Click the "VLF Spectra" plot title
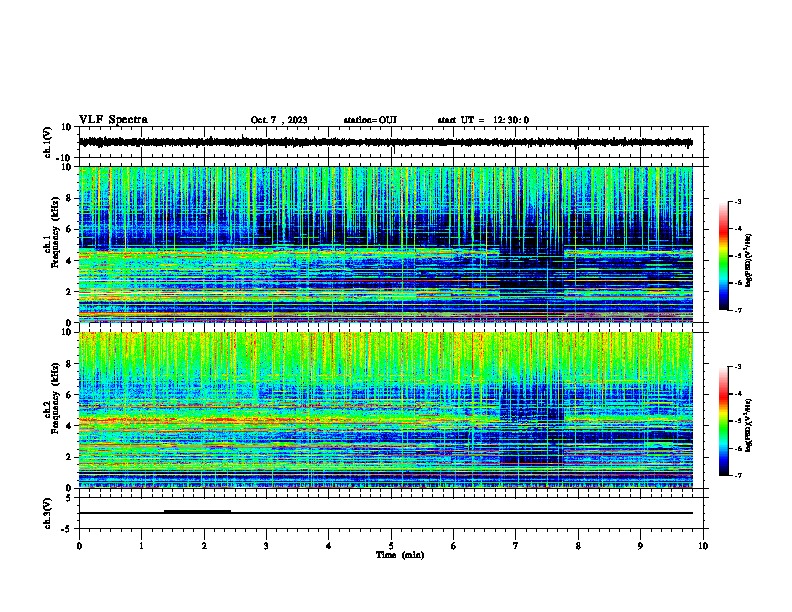Screen dimensions: 792x612 point(113,120)
